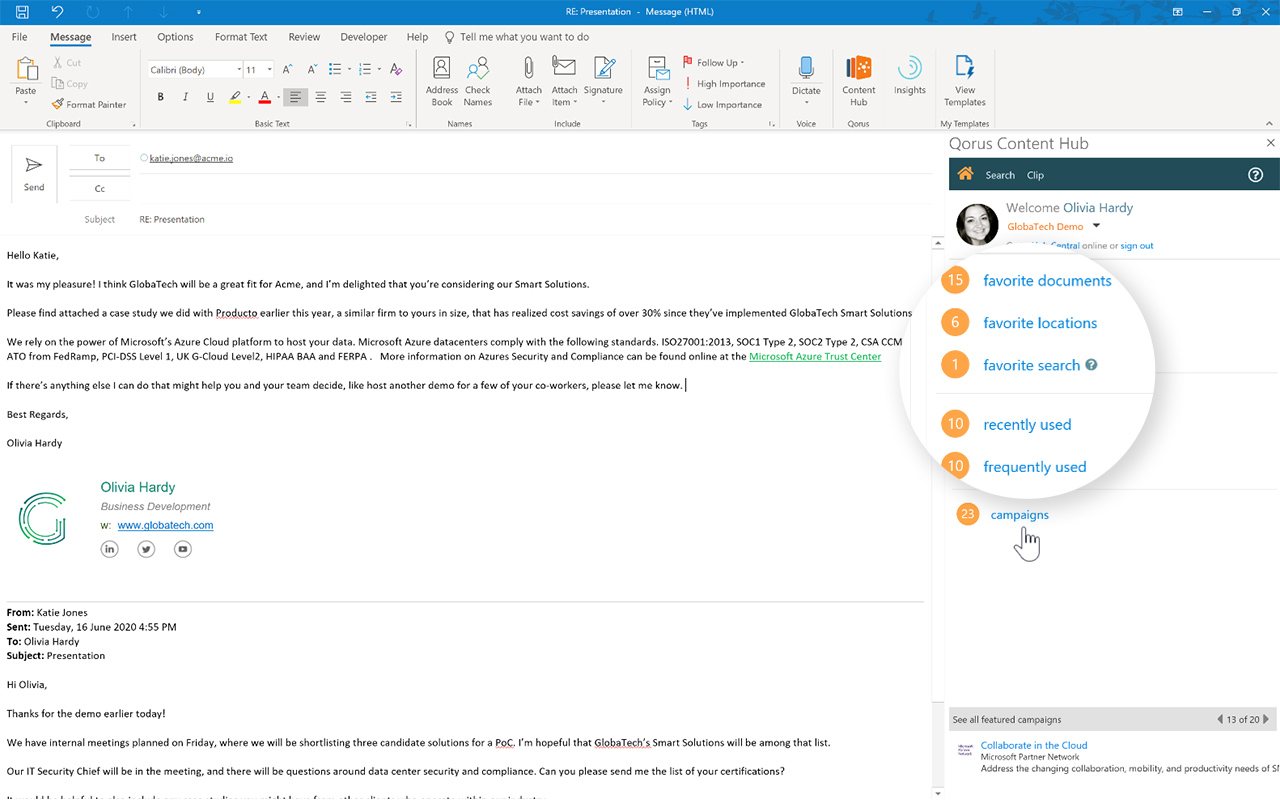1280x800 pixels.
Task: Open the Collaborate in the Cloud campaign
Action: click(x=1034, y=745)
